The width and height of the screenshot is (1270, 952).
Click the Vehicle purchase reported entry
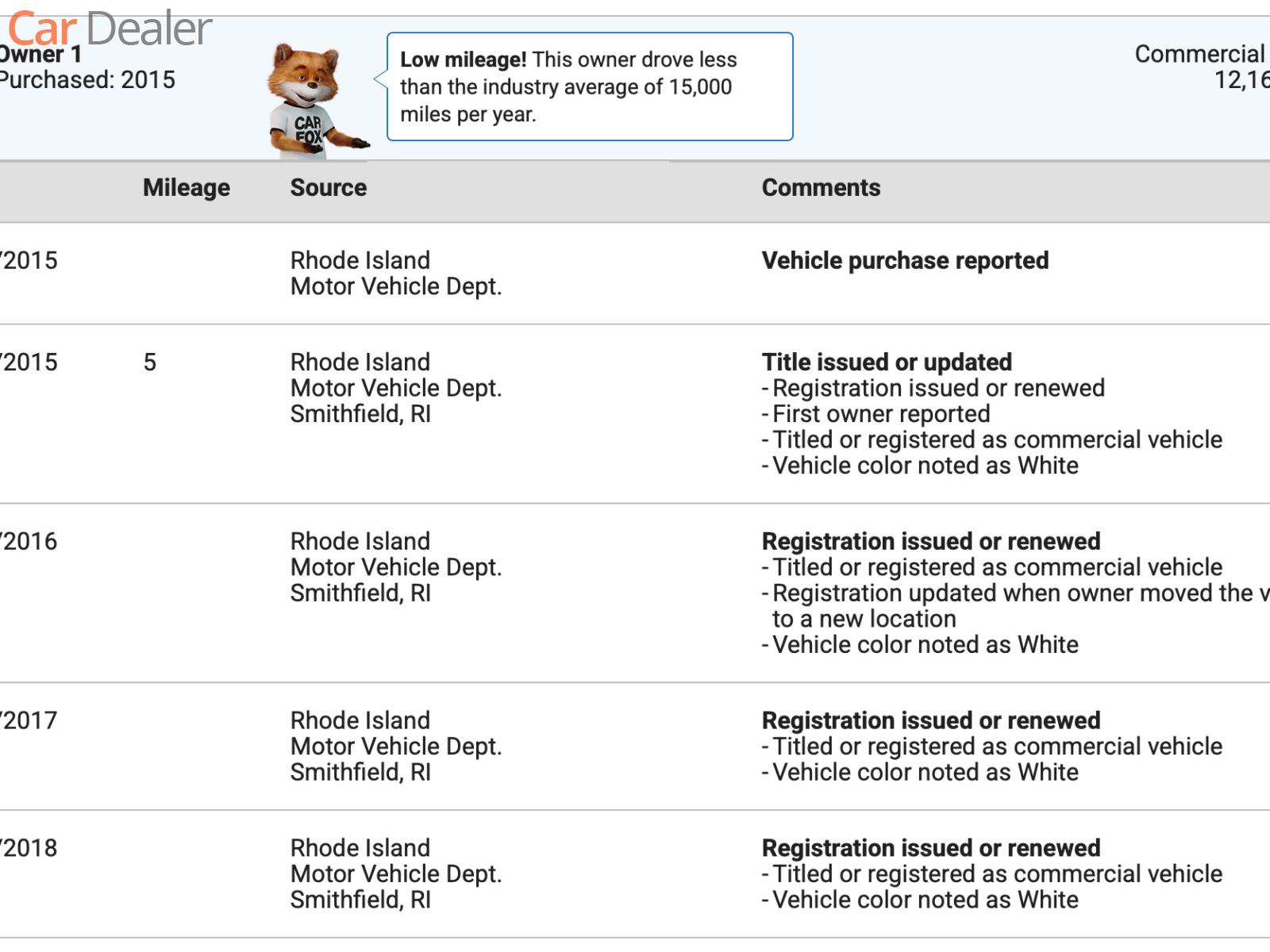905,261
